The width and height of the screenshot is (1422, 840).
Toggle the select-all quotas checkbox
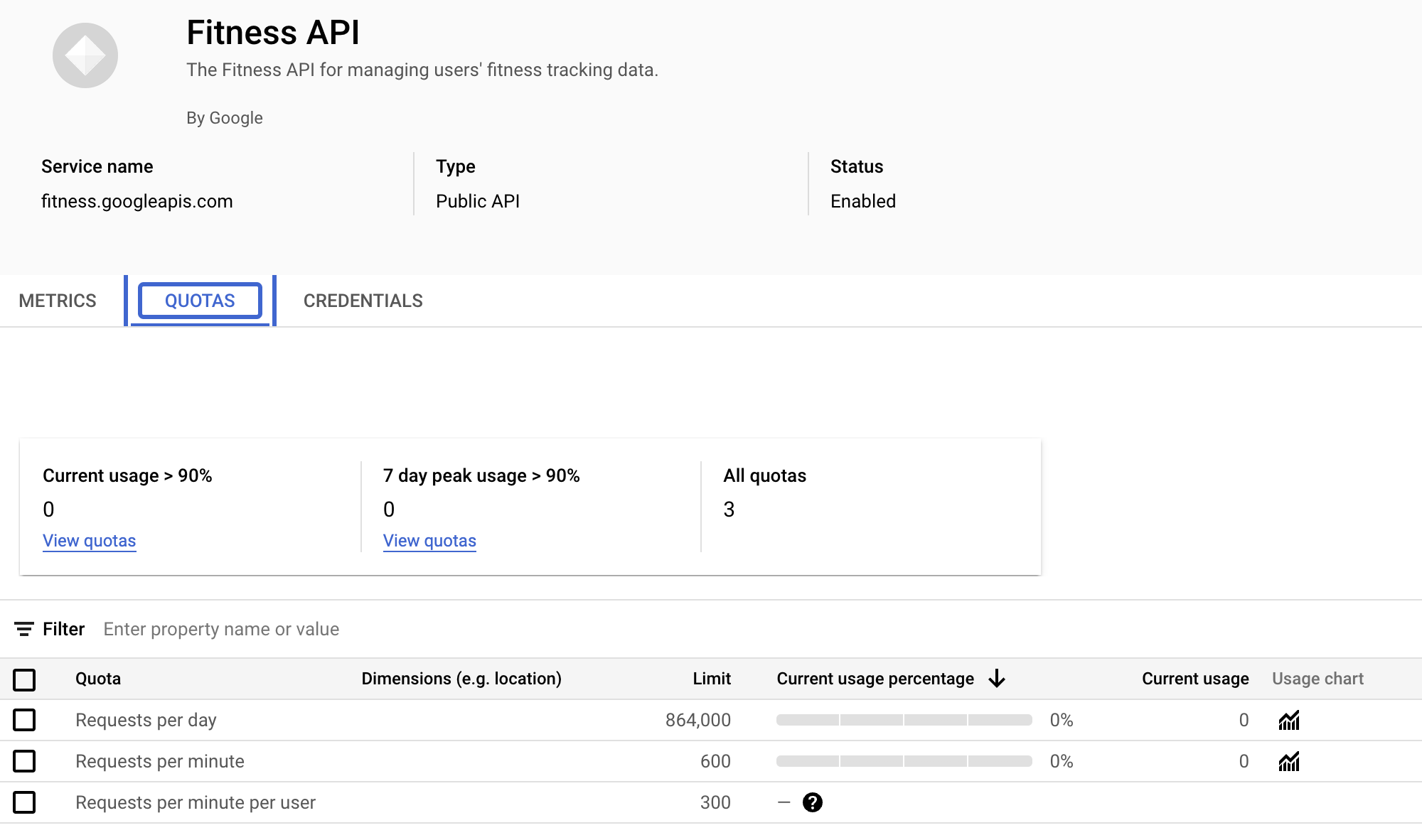[24, 679]
